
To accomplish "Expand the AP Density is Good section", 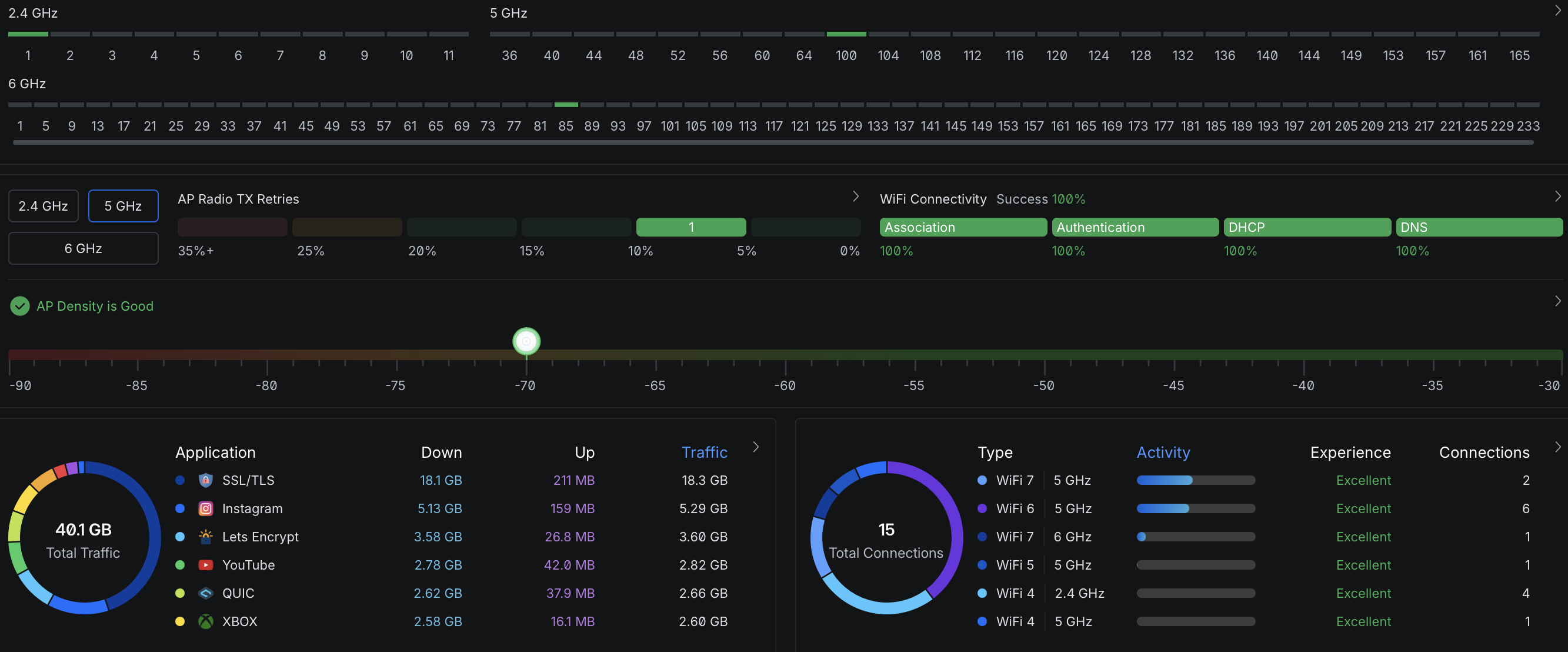I will point(1557,301).
